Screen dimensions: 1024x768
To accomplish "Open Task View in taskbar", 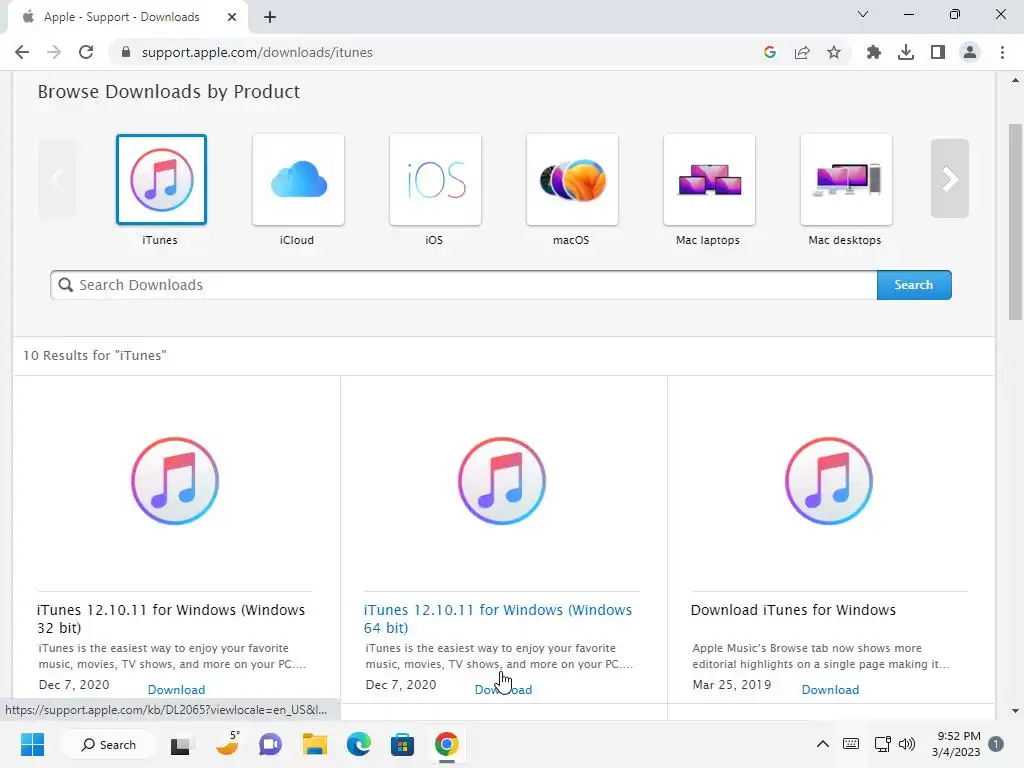I will point(180,744).
